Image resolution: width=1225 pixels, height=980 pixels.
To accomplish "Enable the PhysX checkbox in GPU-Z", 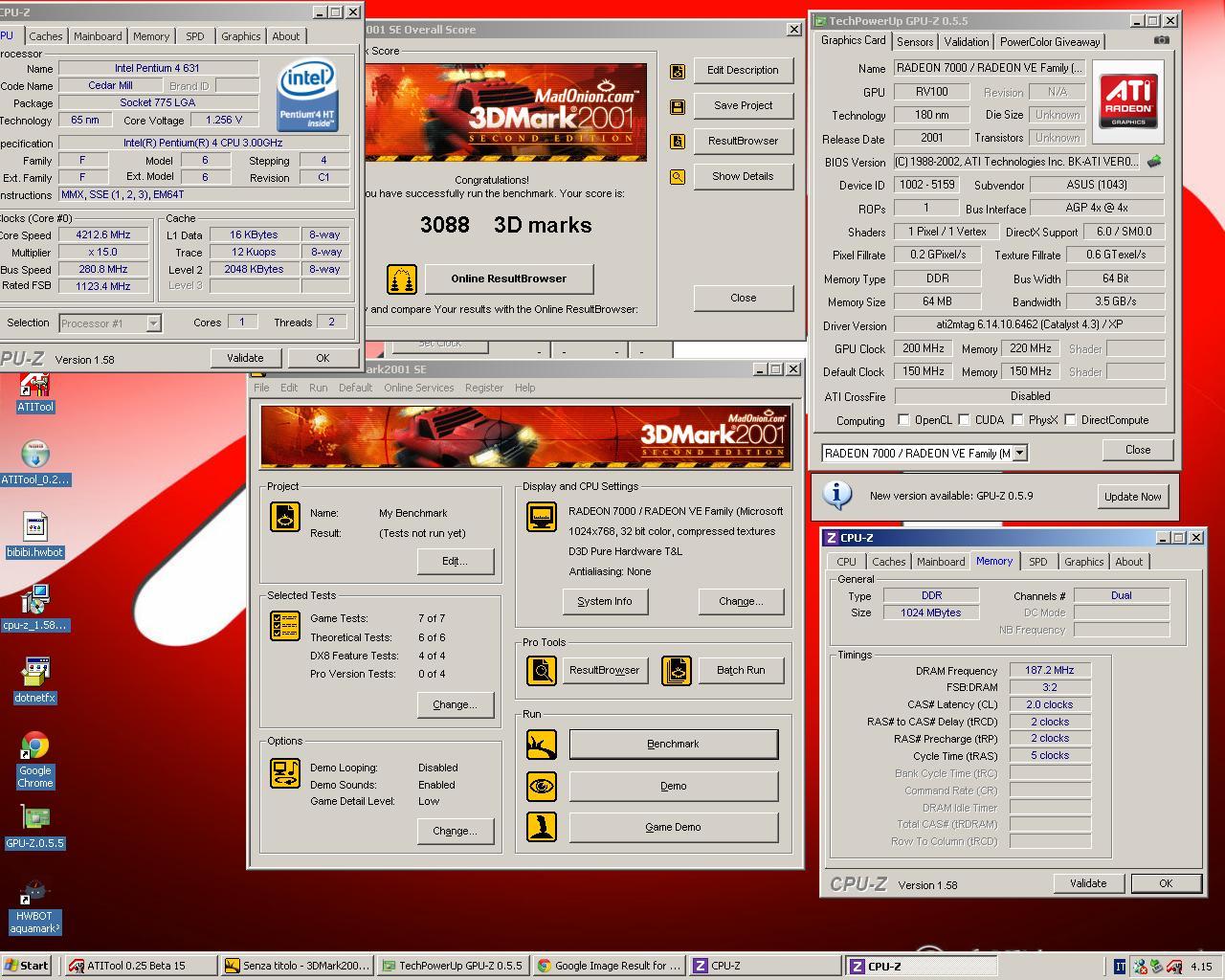I will pyautogui.click(x=1017, y=420).
